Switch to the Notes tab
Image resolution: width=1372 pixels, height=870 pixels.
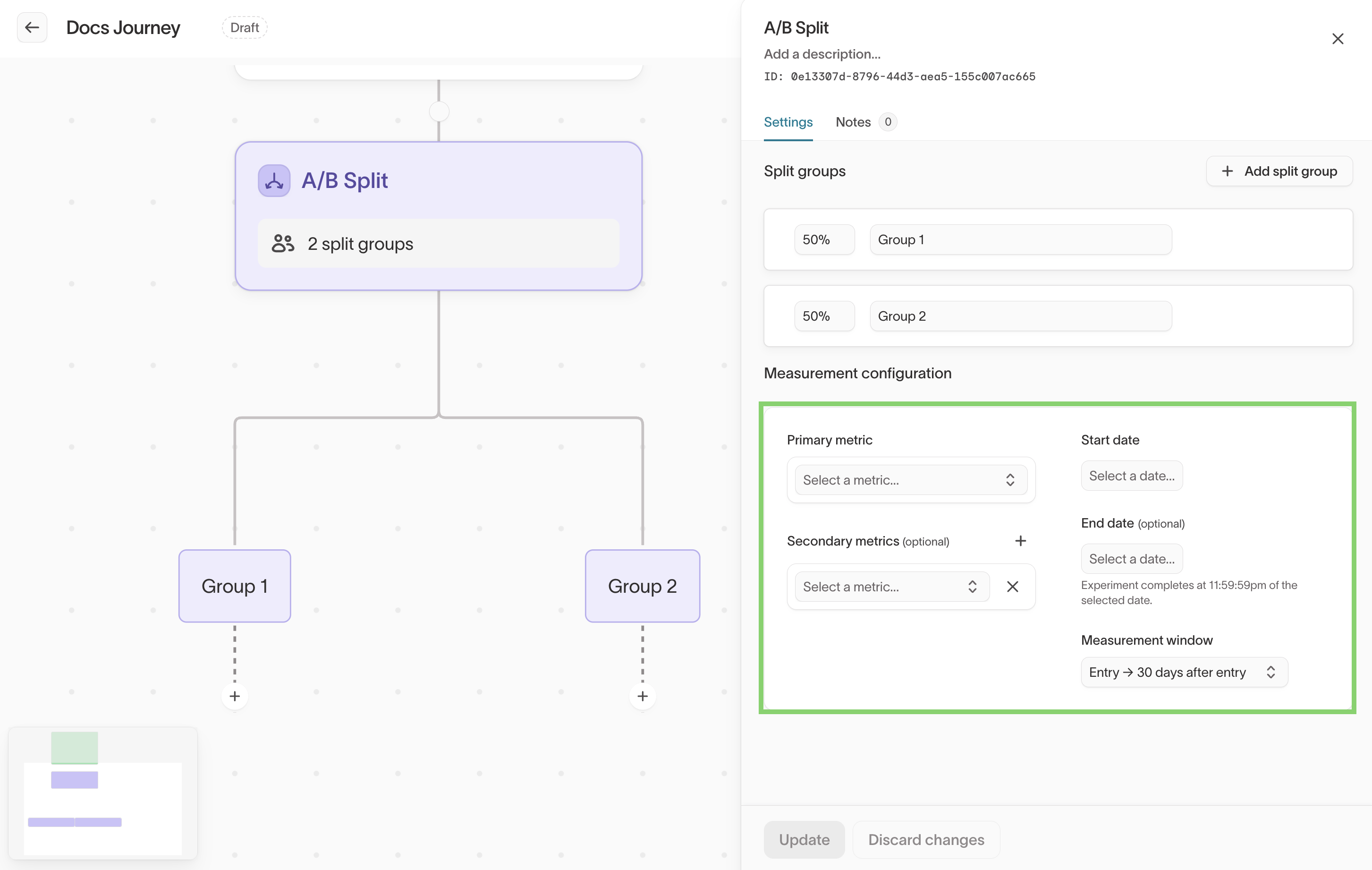click(x=853, y=122)
